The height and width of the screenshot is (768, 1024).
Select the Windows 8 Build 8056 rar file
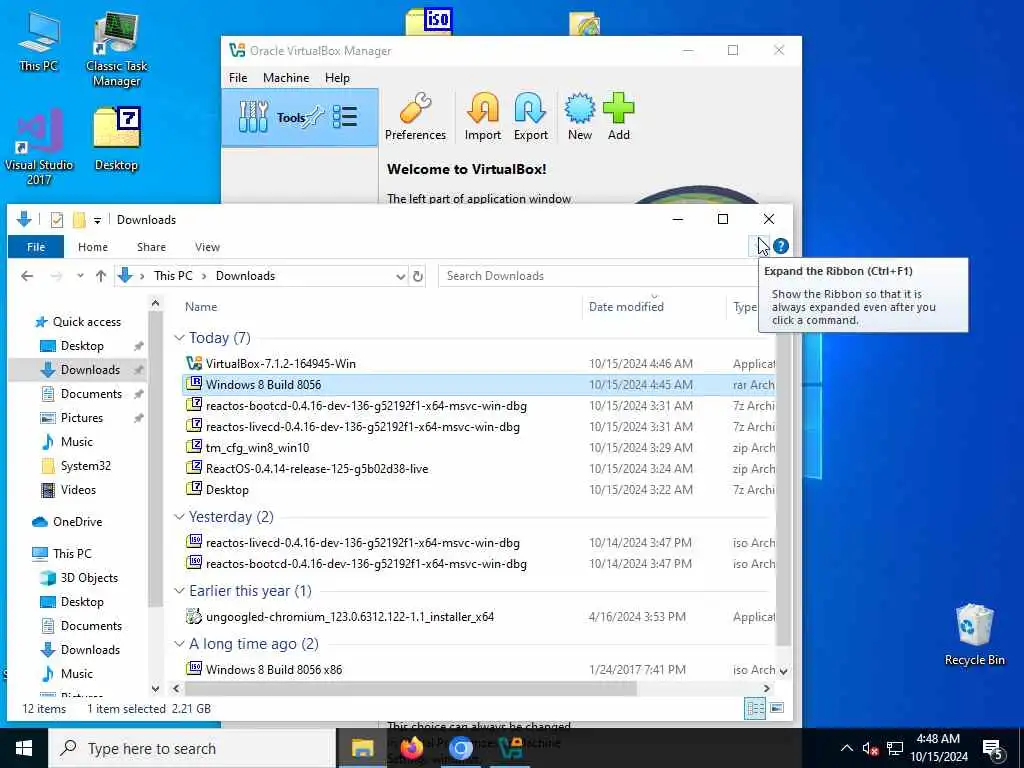pyautogui.click(x=263, y=385)
